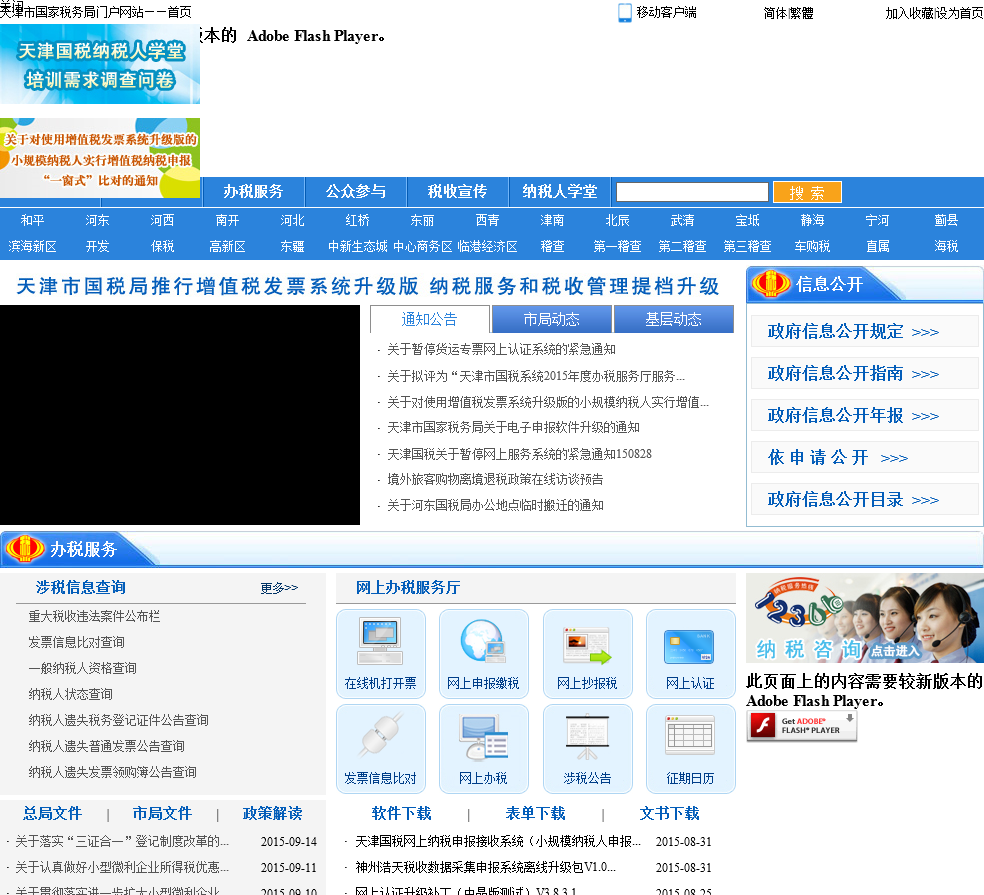Click 更多>> next to 涉税信息查询
Viewport: 984px width, 895px height.
pos(279,588)
